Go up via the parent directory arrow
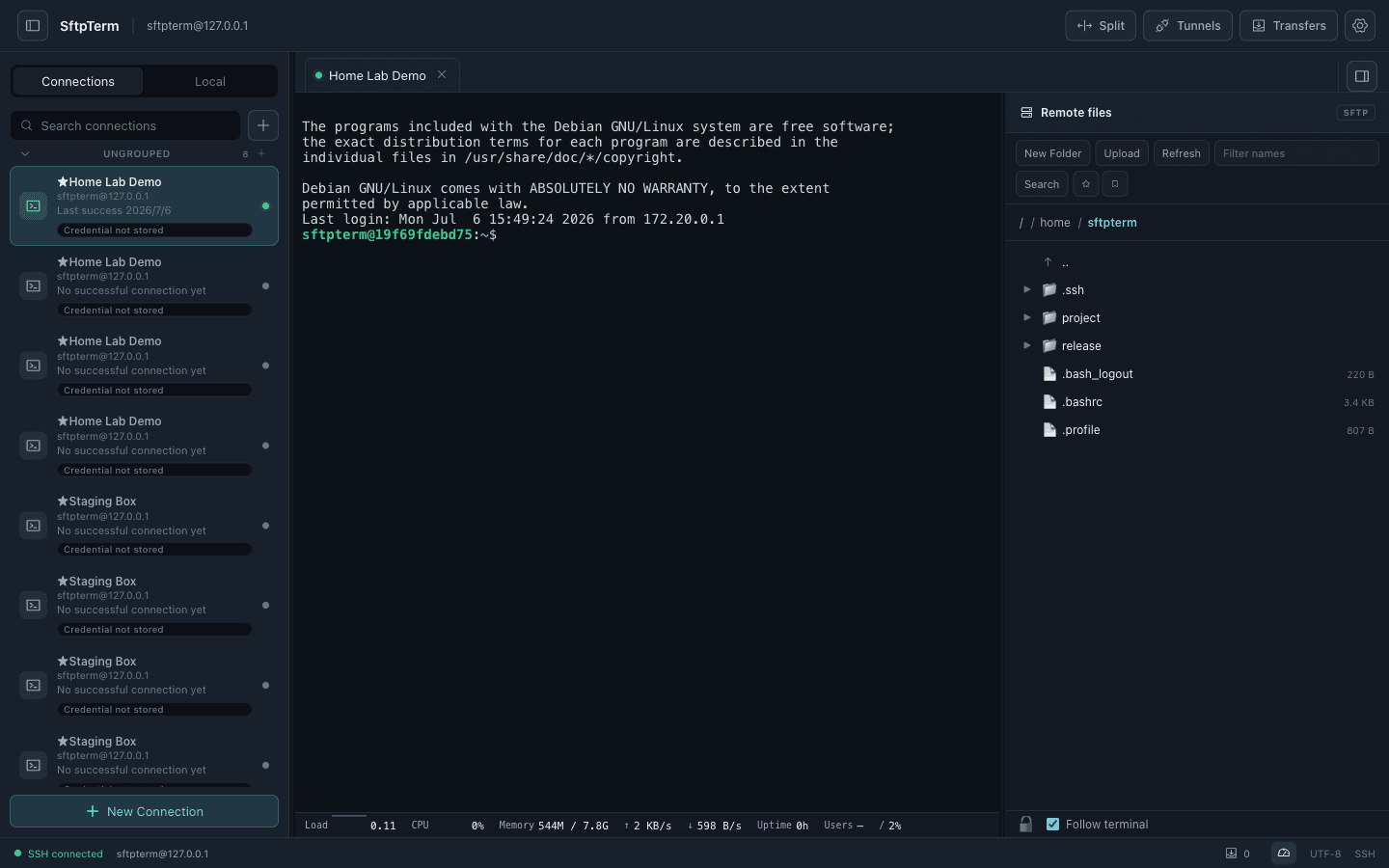 click(1048, 262)
